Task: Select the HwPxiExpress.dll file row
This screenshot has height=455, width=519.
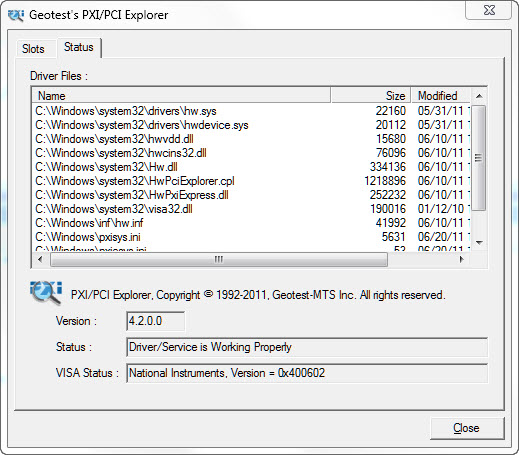Action: click(x=252, y=195)
